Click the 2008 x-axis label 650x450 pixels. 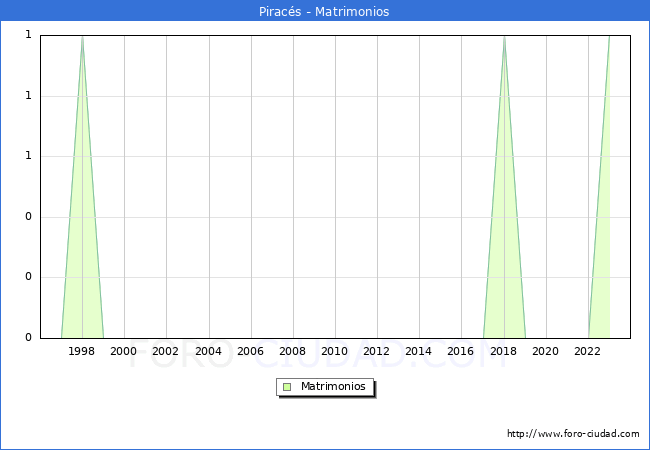[x=292, y=351]
